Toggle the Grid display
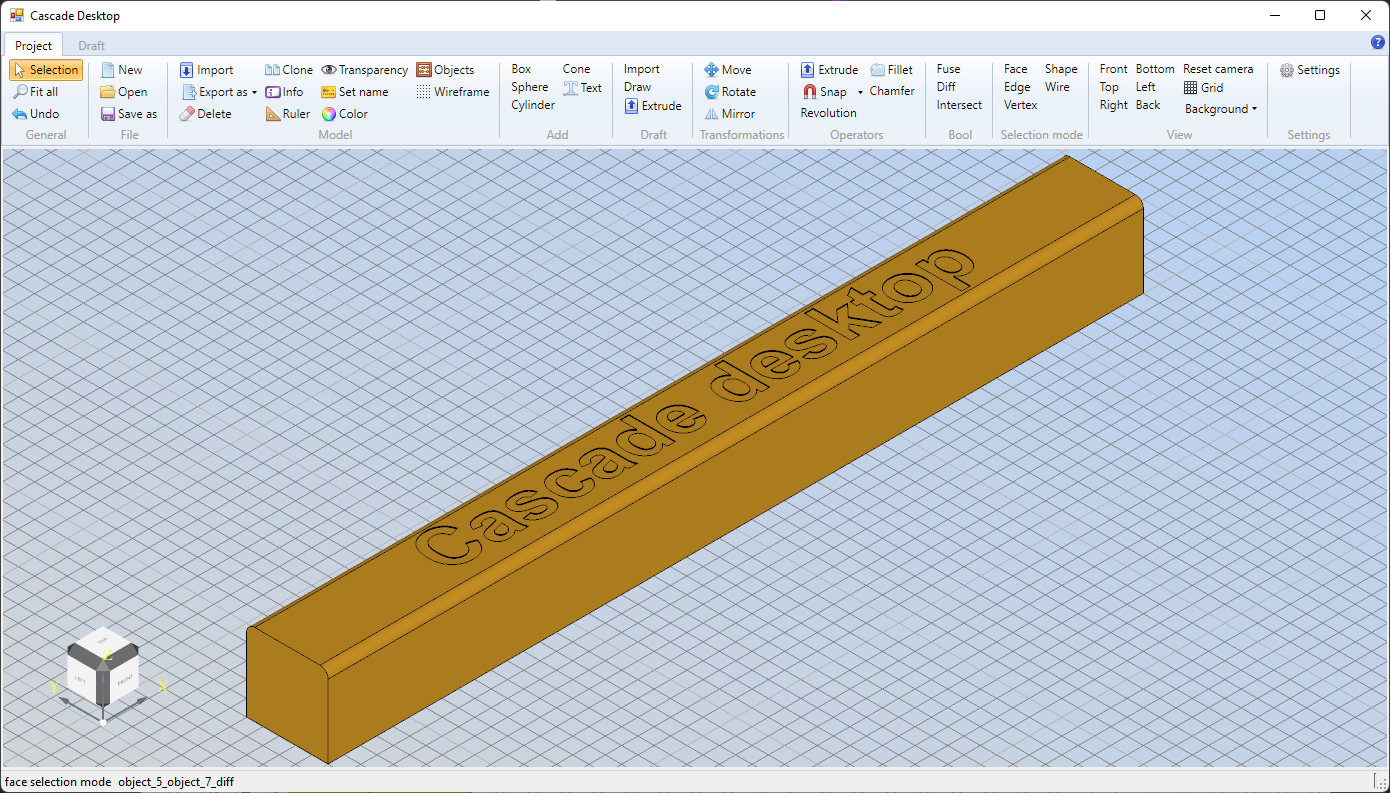The image size is (1390, 793). click(1203, 88)
